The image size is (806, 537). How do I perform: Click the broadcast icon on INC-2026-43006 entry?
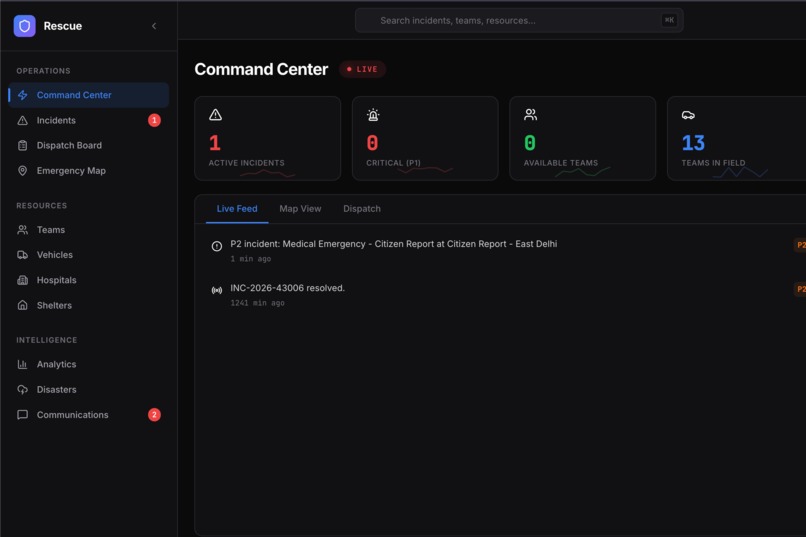click(217, 290)
